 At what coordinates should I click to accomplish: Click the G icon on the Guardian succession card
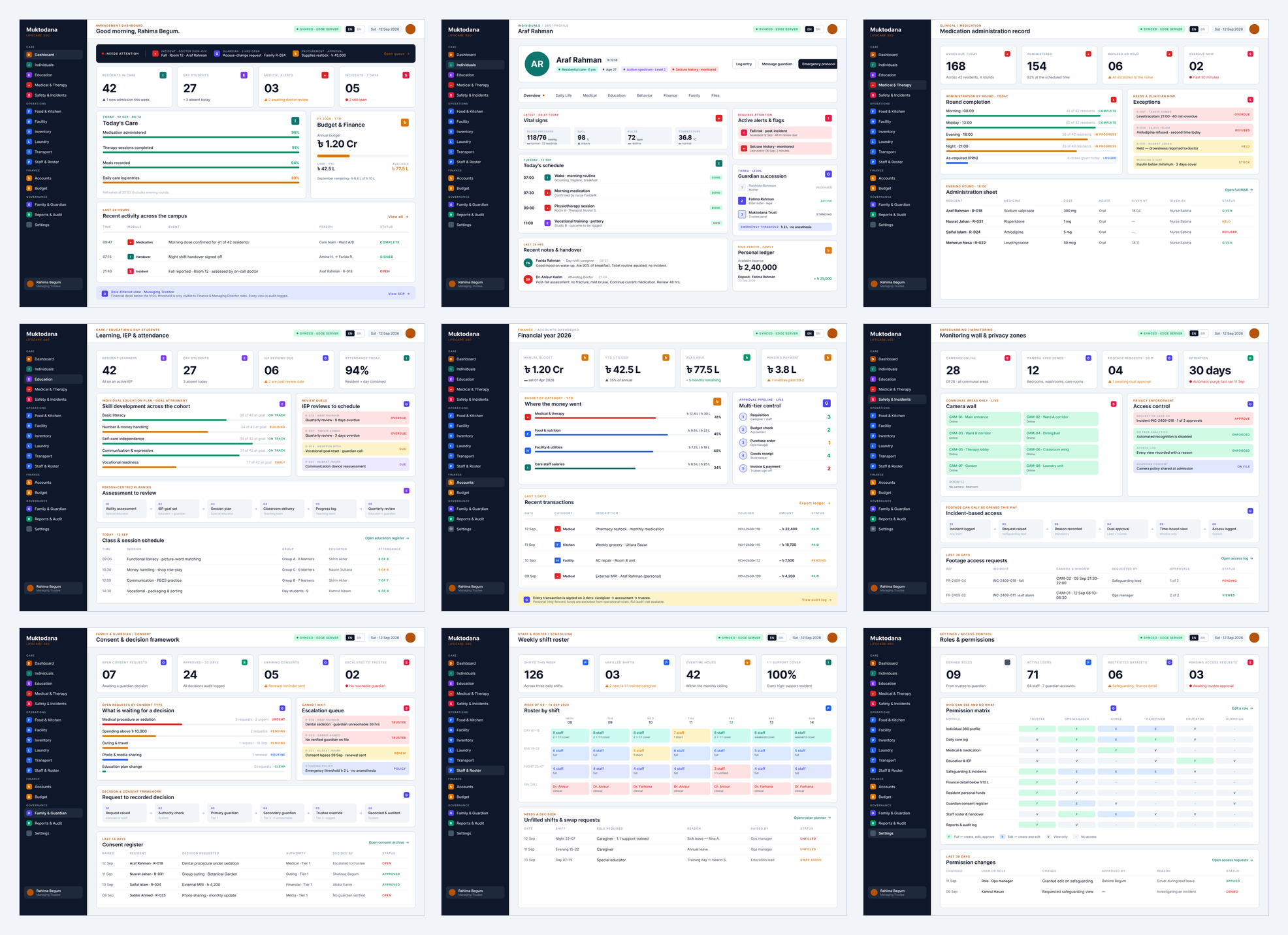pyautogui.click(x=828, y=174)
